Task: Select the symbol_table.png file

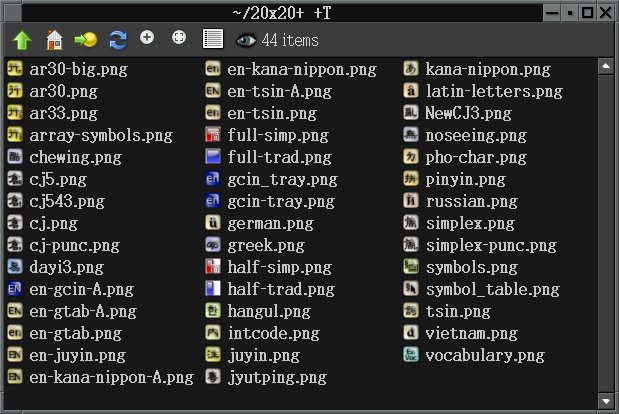Action: pyautogui.click(x=492, y=289)
